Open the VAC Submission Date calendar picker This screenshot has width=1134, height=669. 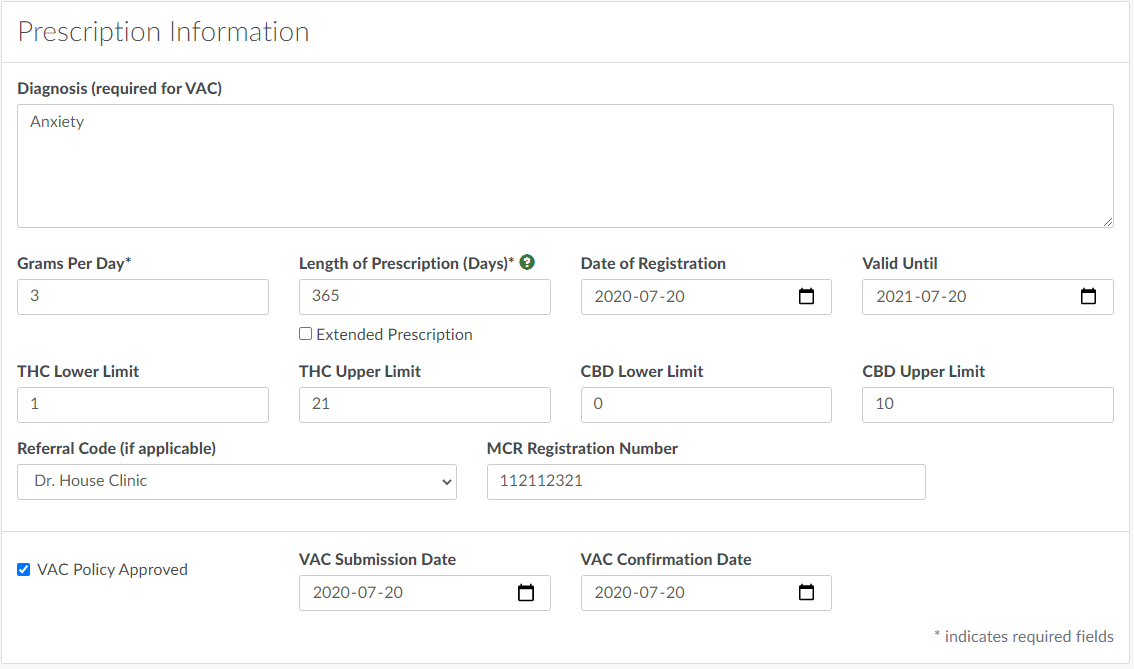(x=526, y=593)
